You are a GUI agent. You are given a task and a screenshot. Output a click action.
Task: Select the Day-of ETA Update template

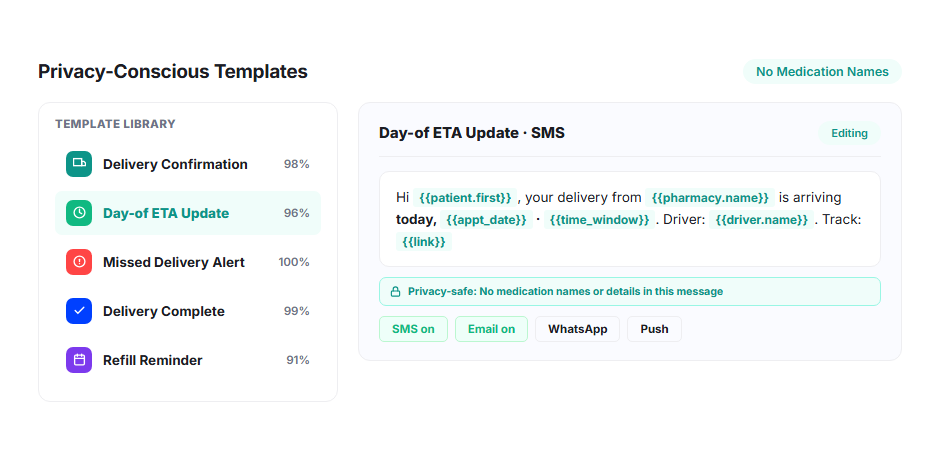click(188, 214)
